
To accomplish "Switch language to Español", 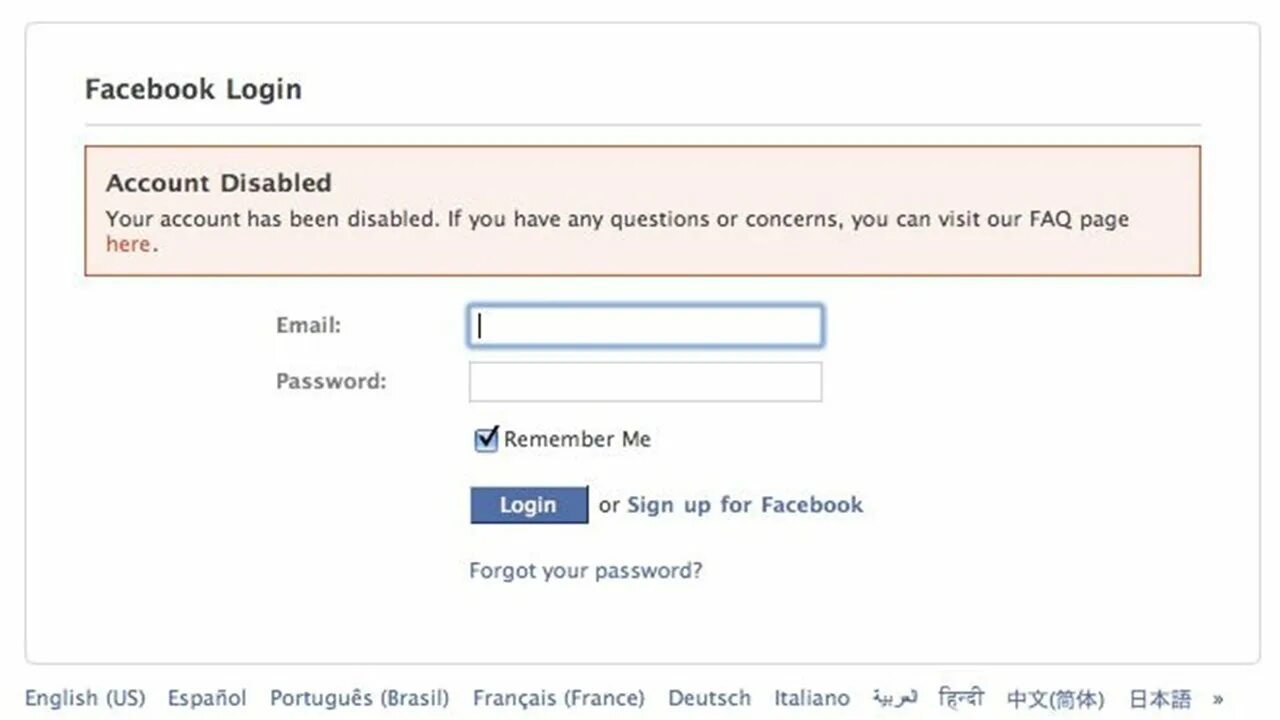I will coord(207,698).
